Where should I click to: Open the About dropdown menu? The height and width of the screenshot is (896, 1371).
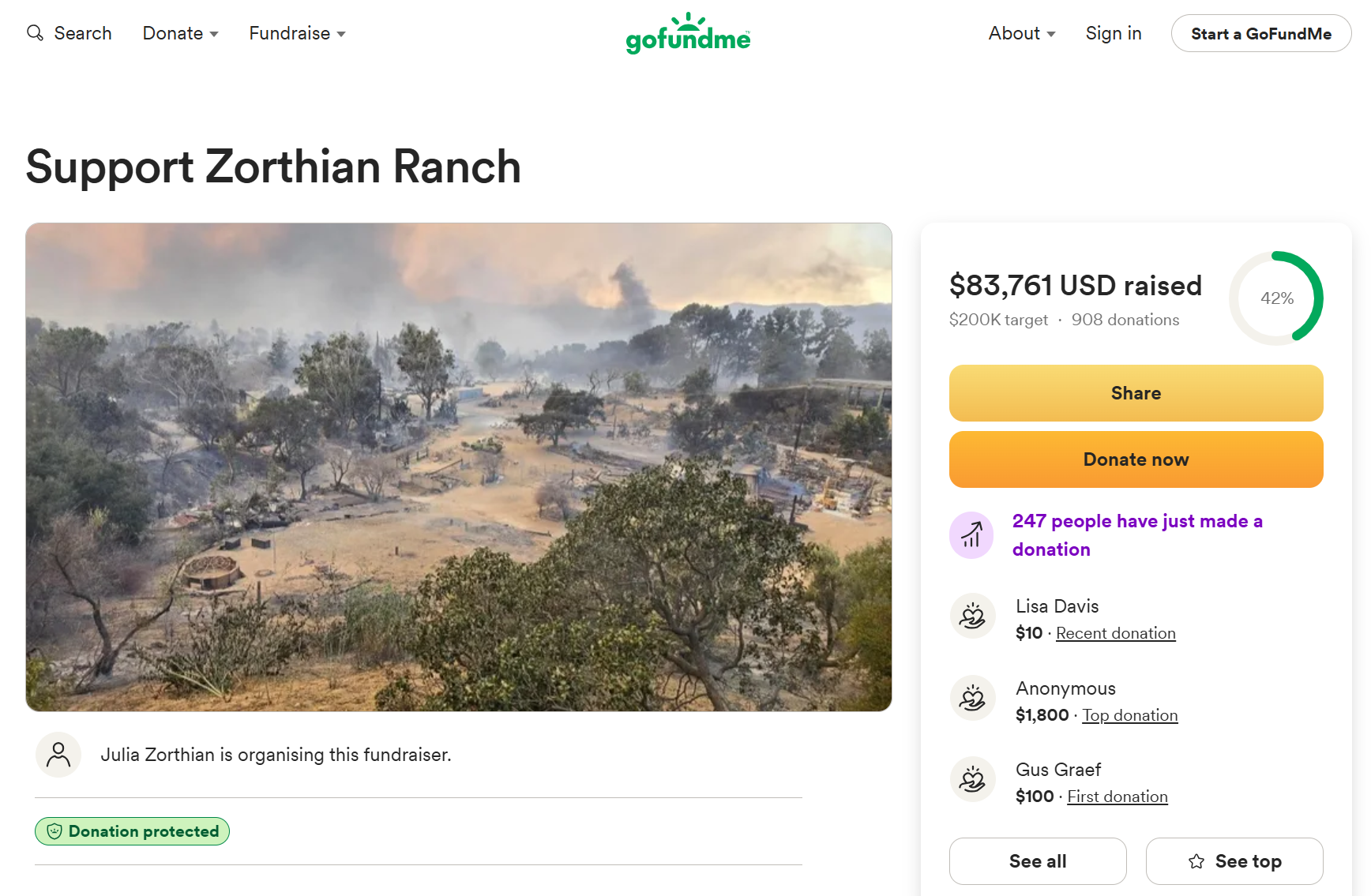(1022, 33)
